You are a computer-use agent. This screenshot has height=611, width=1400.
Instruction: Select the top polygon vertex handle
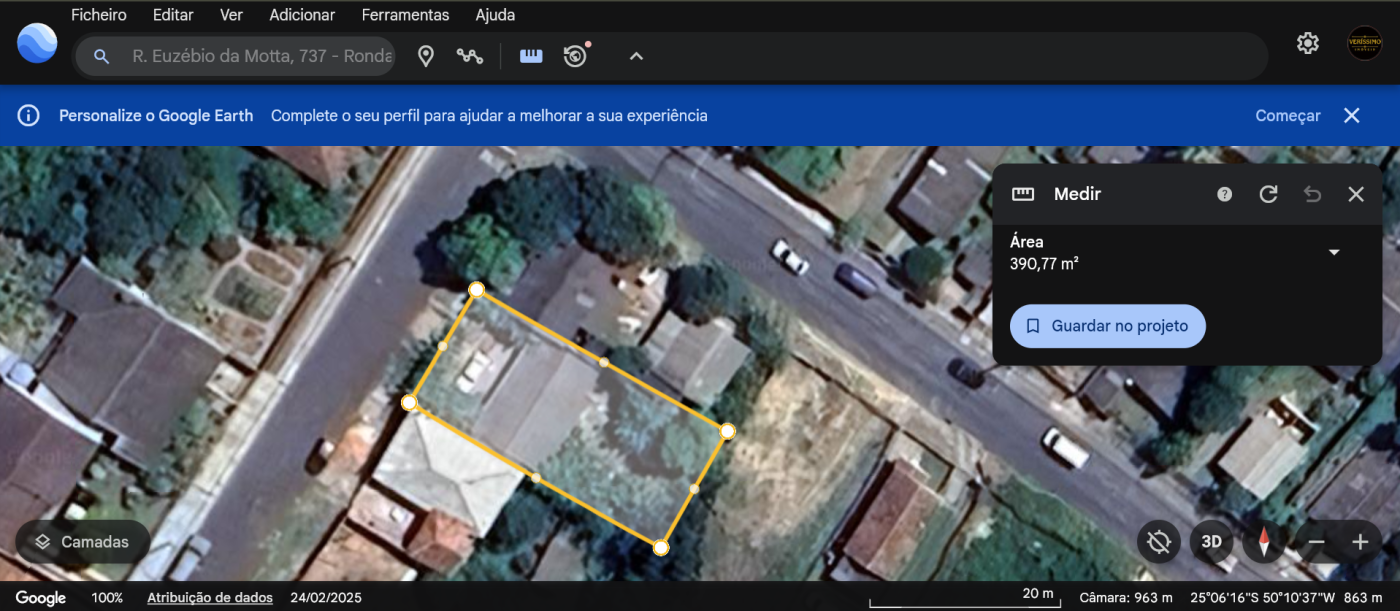[x=477, y=289]
